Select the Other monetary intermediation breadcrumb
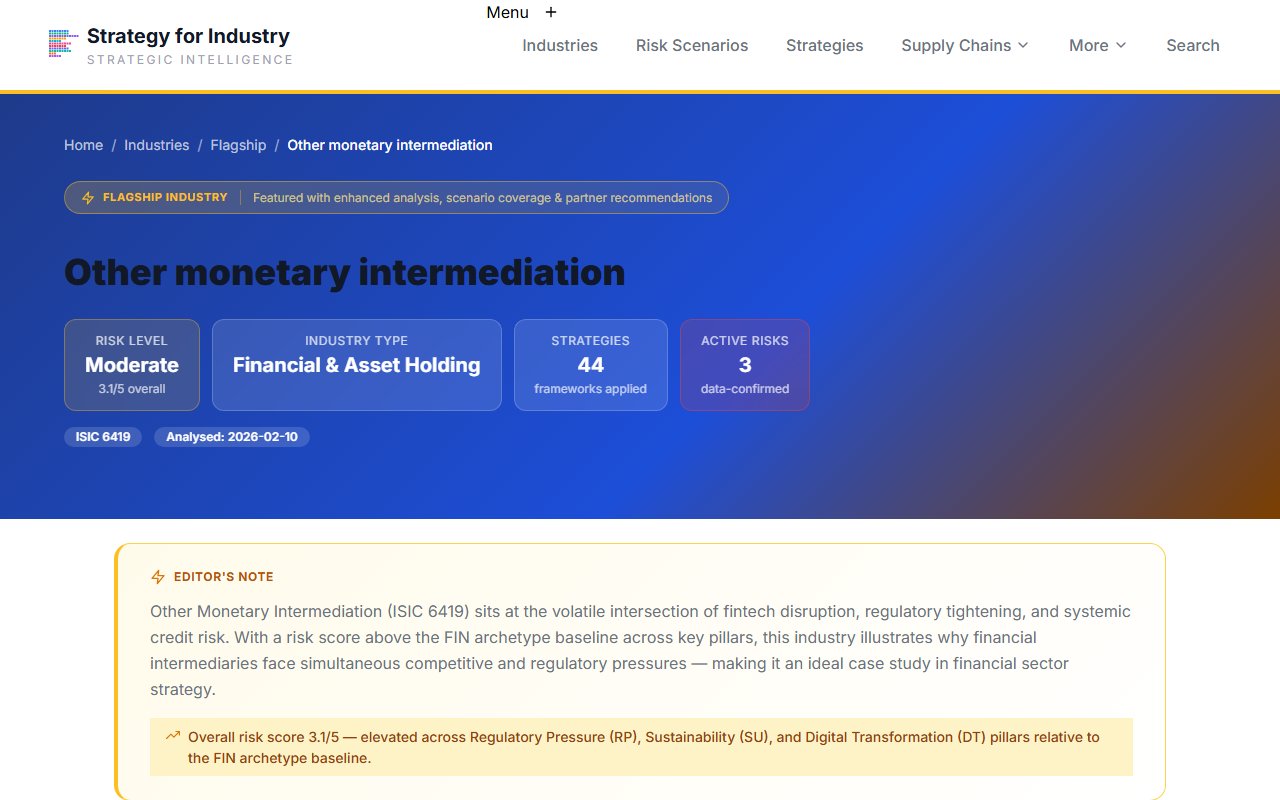 coord(389,145)
